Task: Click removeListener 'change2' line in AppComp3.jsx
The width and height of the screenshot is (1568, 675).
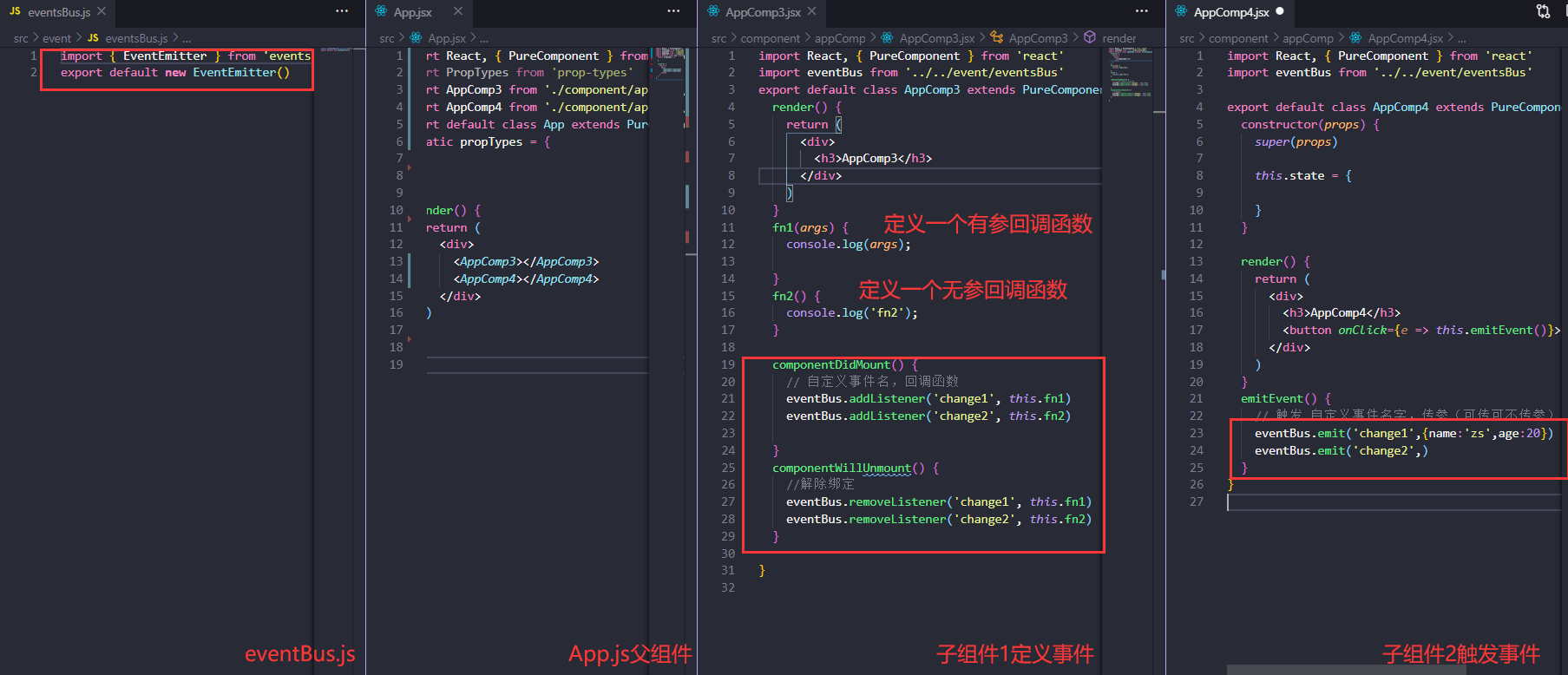Action: [939, 519]
